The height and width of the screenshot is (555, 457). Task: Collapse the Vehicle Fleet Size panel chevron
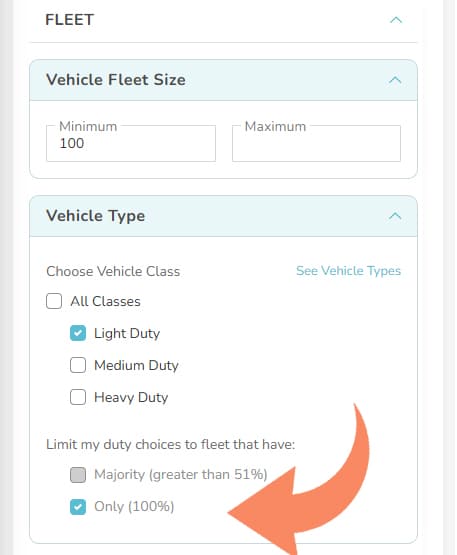(x=395, y=80)
